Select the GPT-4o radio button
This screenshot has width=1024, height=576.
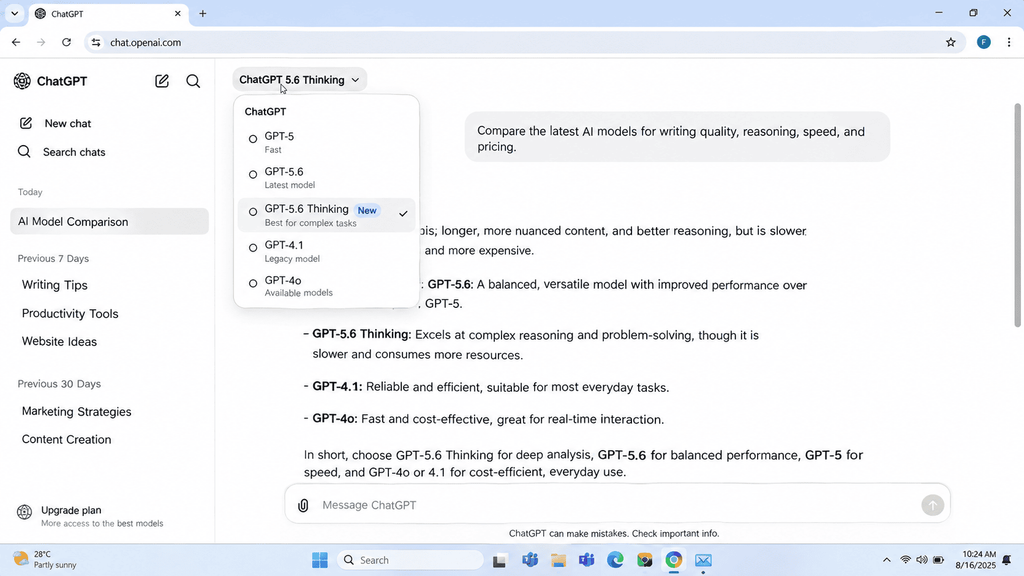coord(253,283)
